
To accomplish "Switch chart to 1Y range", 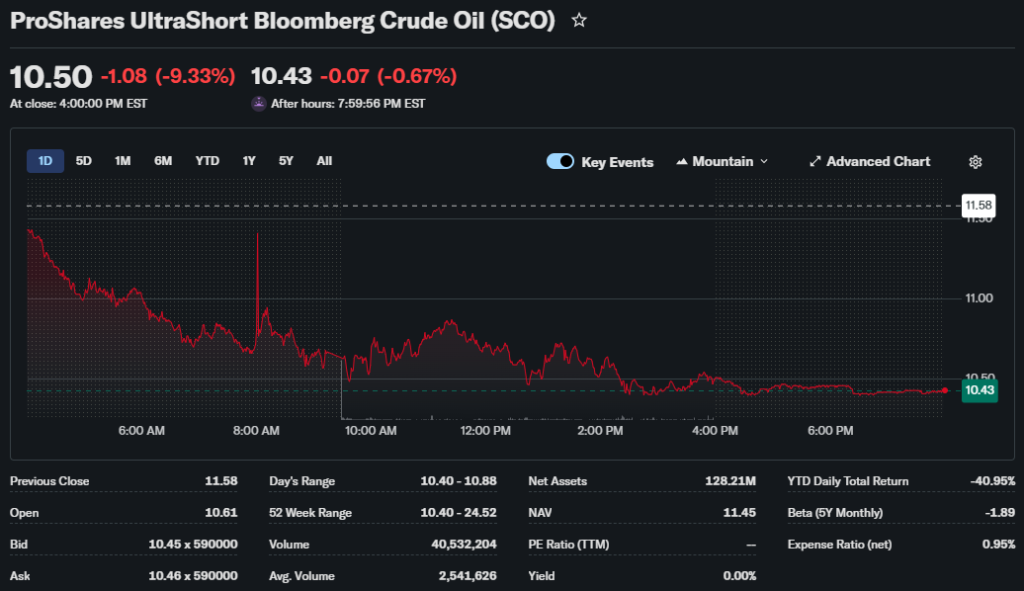I will (249, 161).
